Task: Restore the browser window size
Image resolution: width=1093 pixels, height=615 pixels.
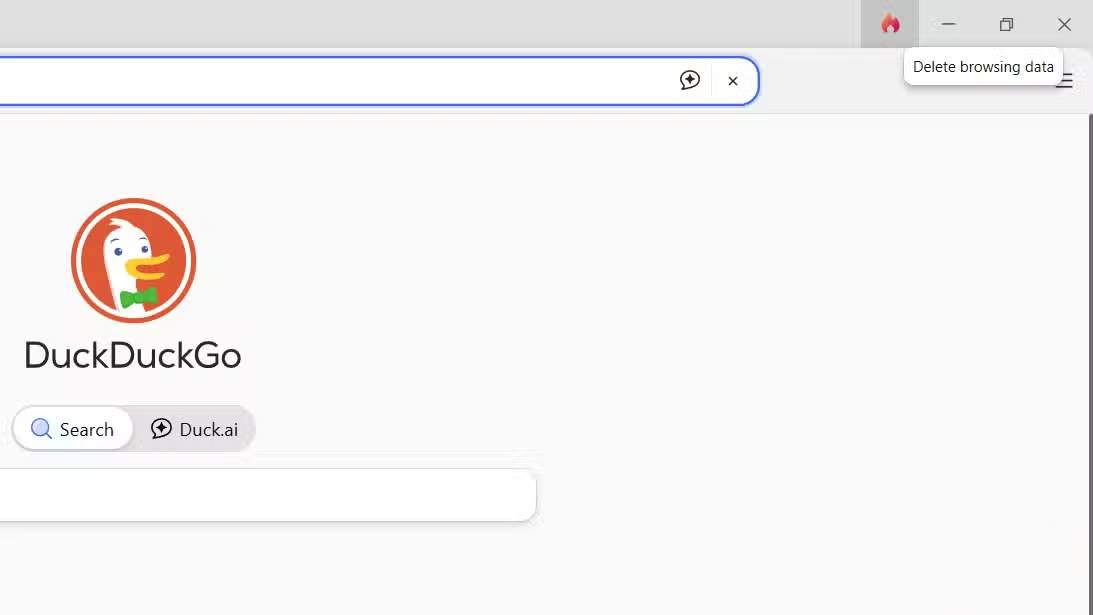Action: click(1006, 23)
